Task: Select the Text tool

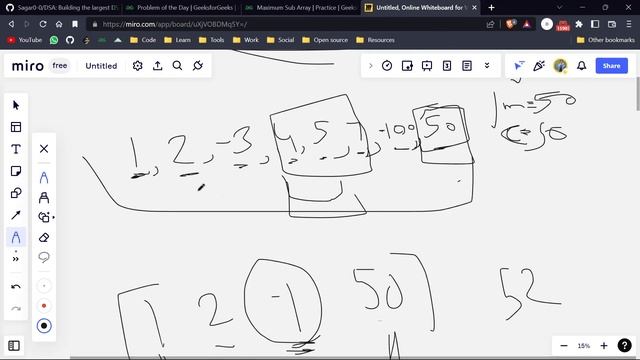Action: click(x=16, y=149)
